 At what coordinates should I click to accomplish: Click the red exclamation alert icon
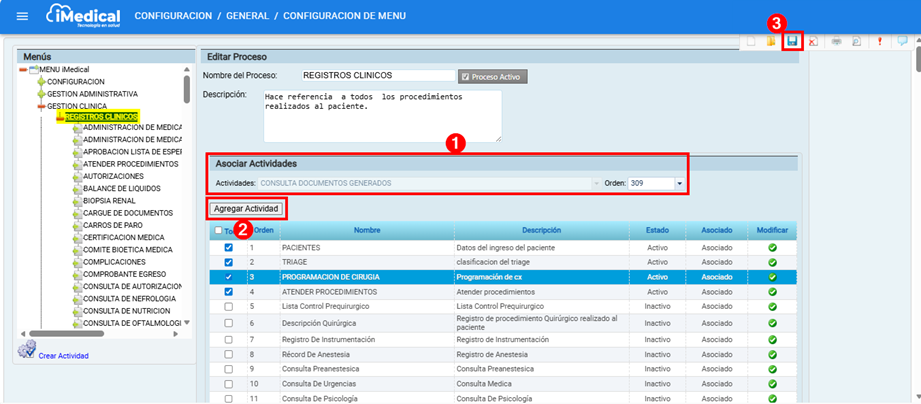[x=880, y=41]
